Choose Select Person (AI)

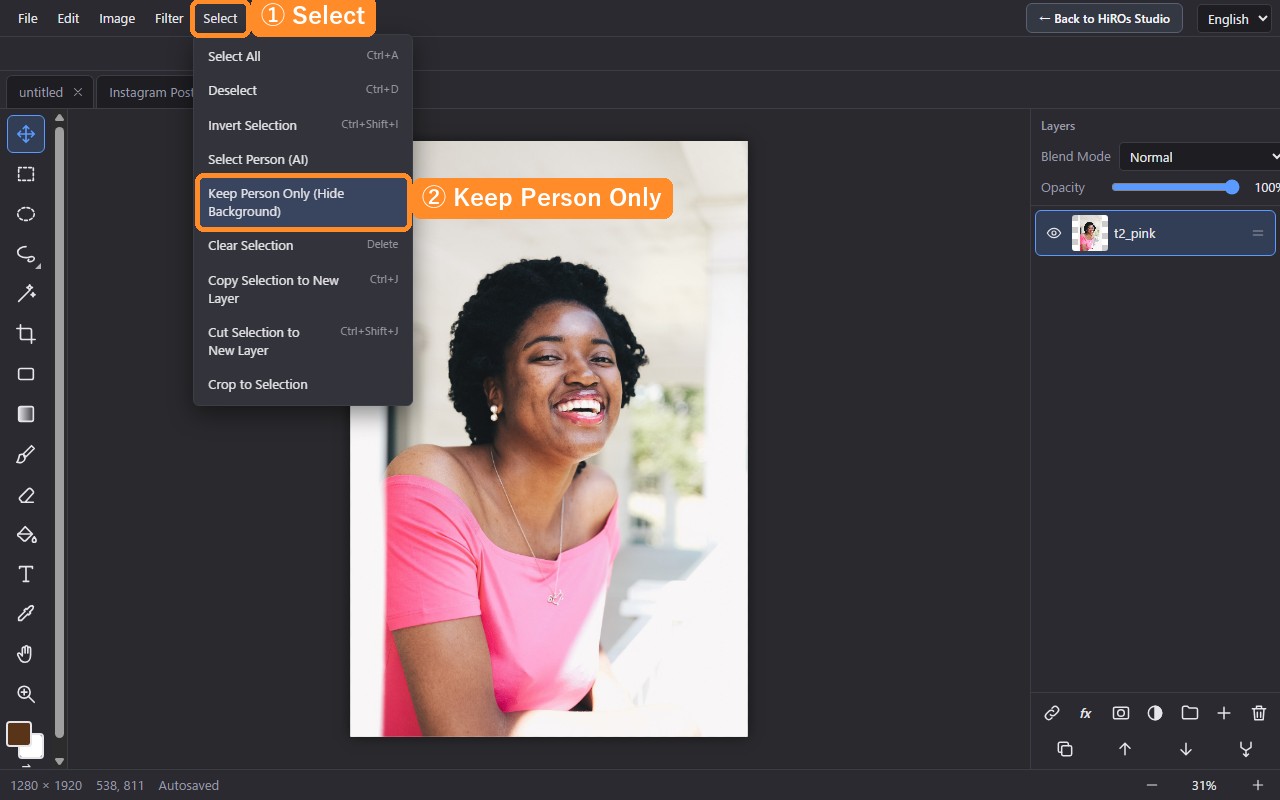303,159
